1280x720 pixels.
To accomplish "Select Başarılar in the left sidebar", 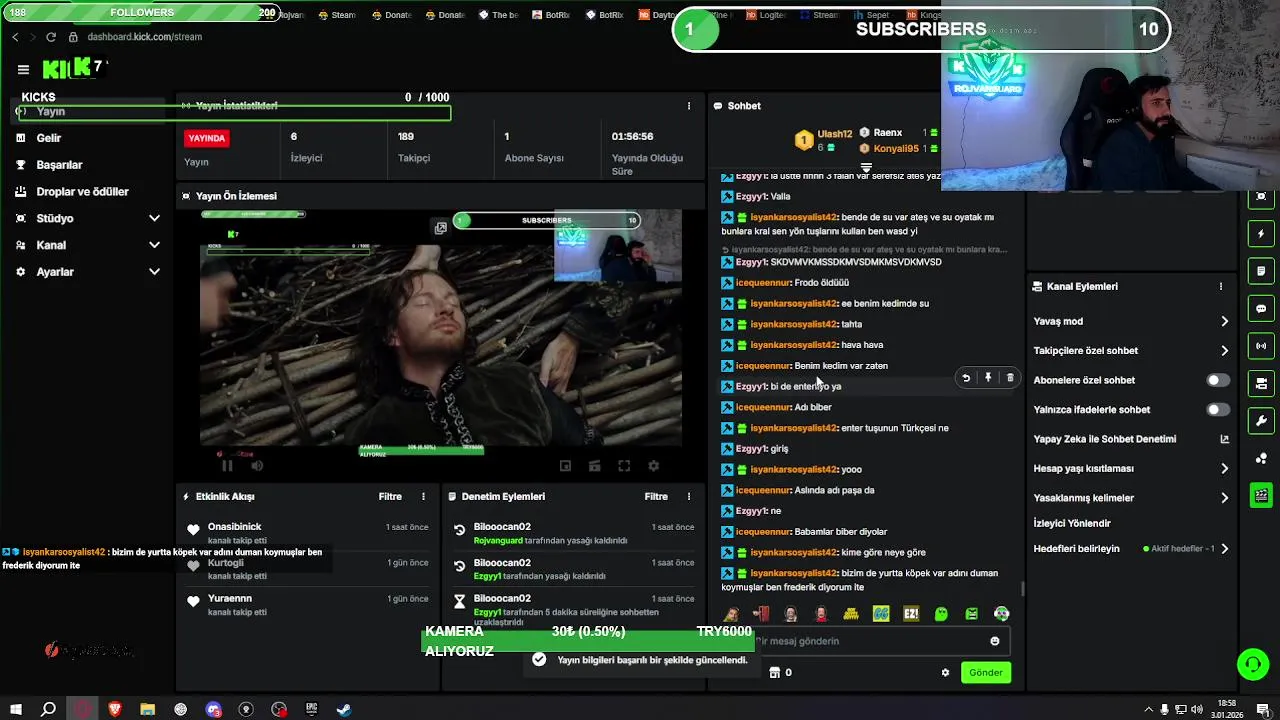I will (x=59, y=165).
